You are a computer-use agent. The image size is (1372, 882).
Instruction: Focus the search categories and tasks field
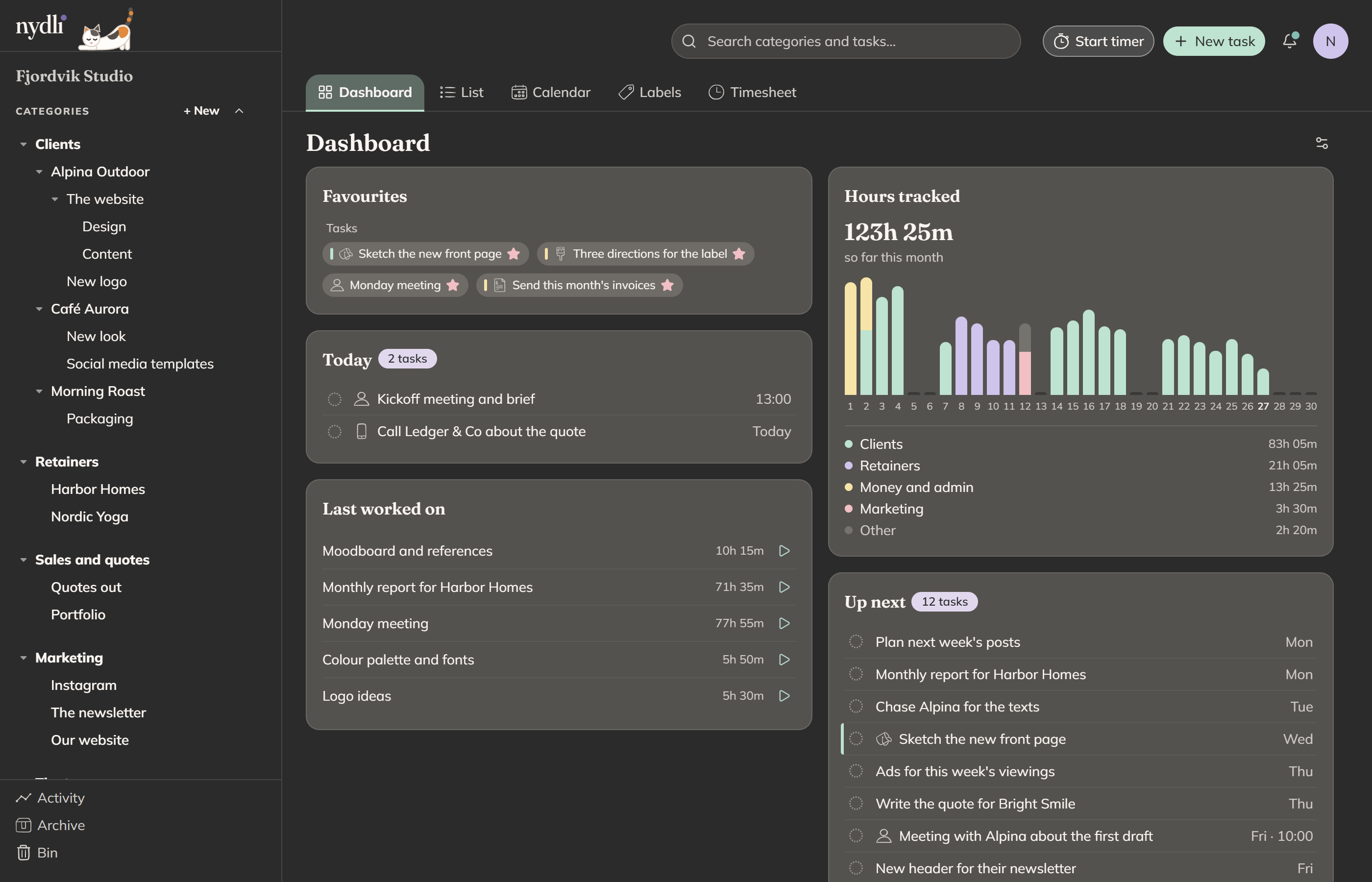pos(846,41)
